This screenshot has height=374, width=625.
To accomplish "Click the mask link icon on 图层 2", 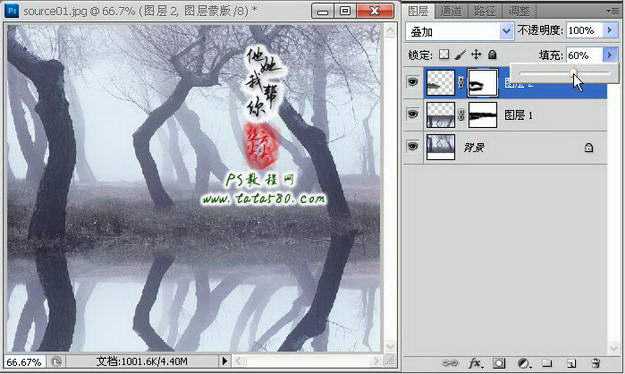I will (x=461, y=83).
